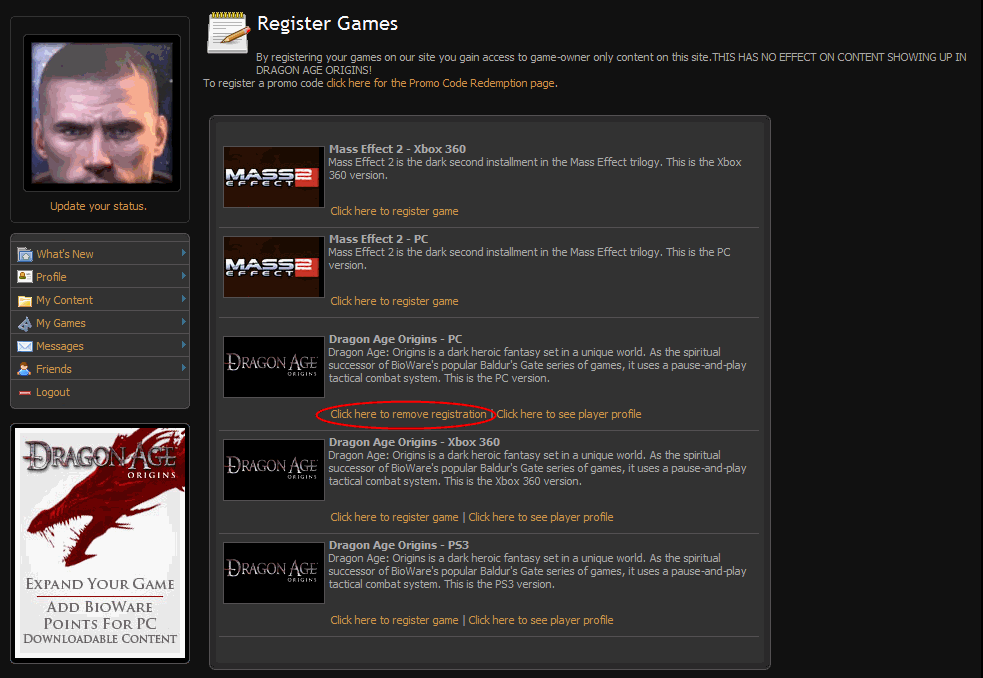Click the Register Games notepad icon
Image resolution: width=983 pixels, height=678 pixels.
[228, 33]
